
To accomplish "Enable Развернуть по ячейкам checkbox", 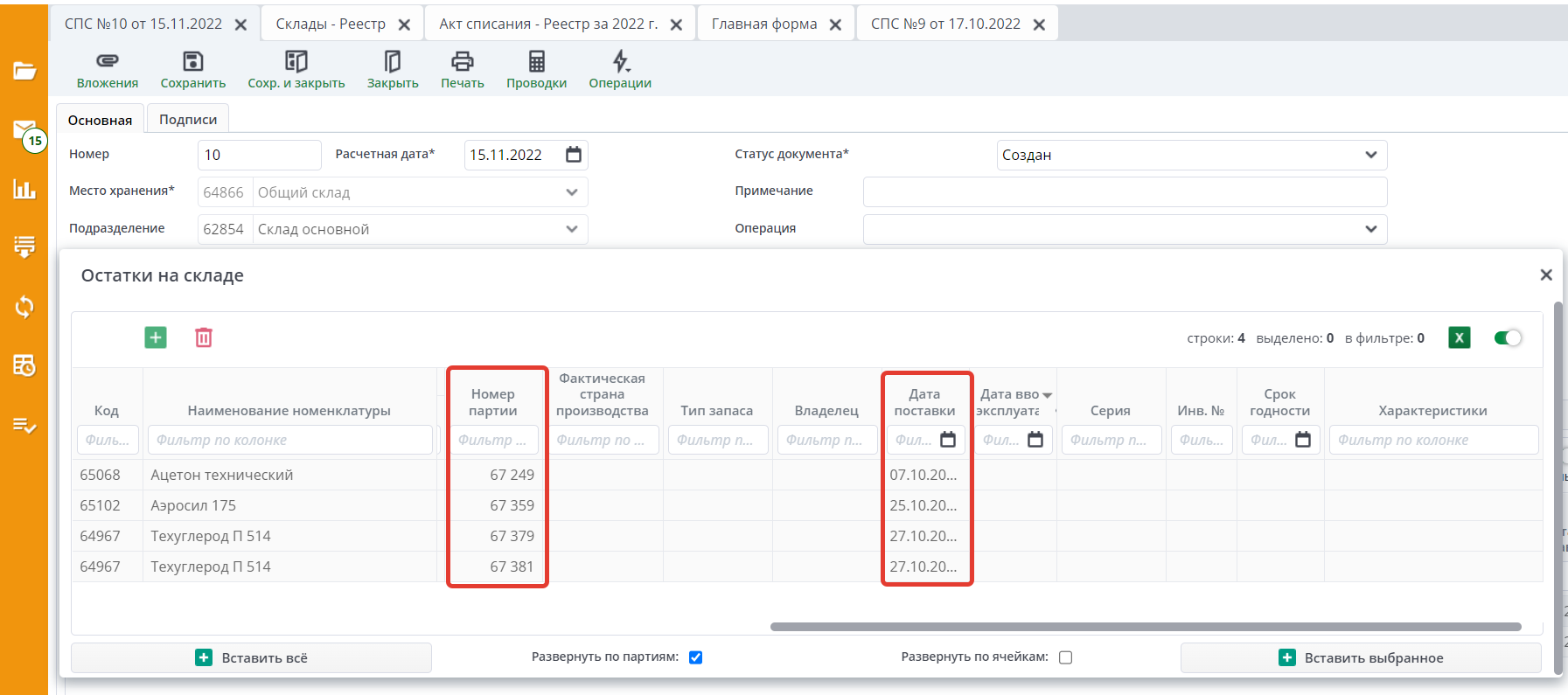I will pyautogui.click(x=1065, y=657).
